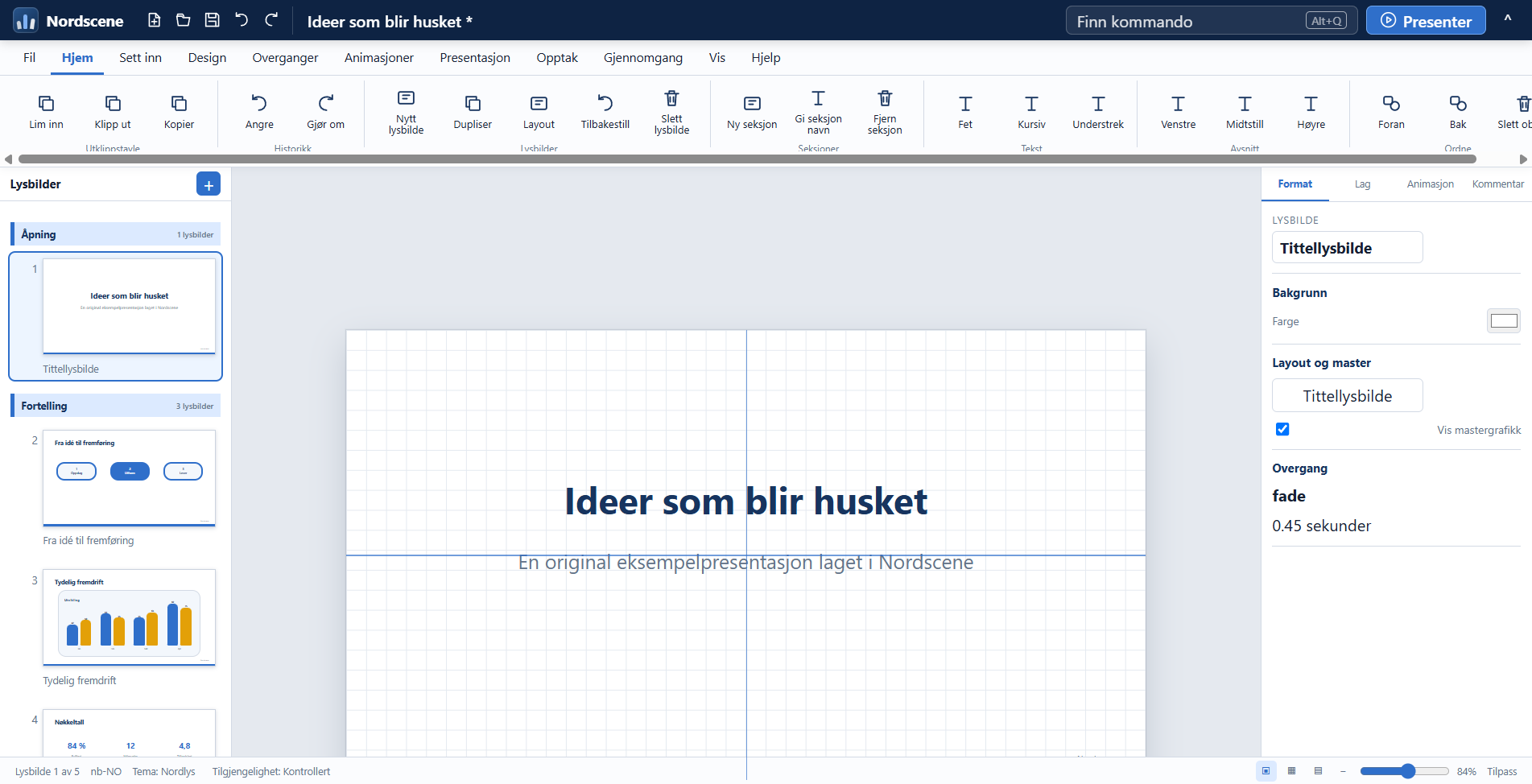Click Tilpass to fit the zoom

click(x=1501, y=771)
